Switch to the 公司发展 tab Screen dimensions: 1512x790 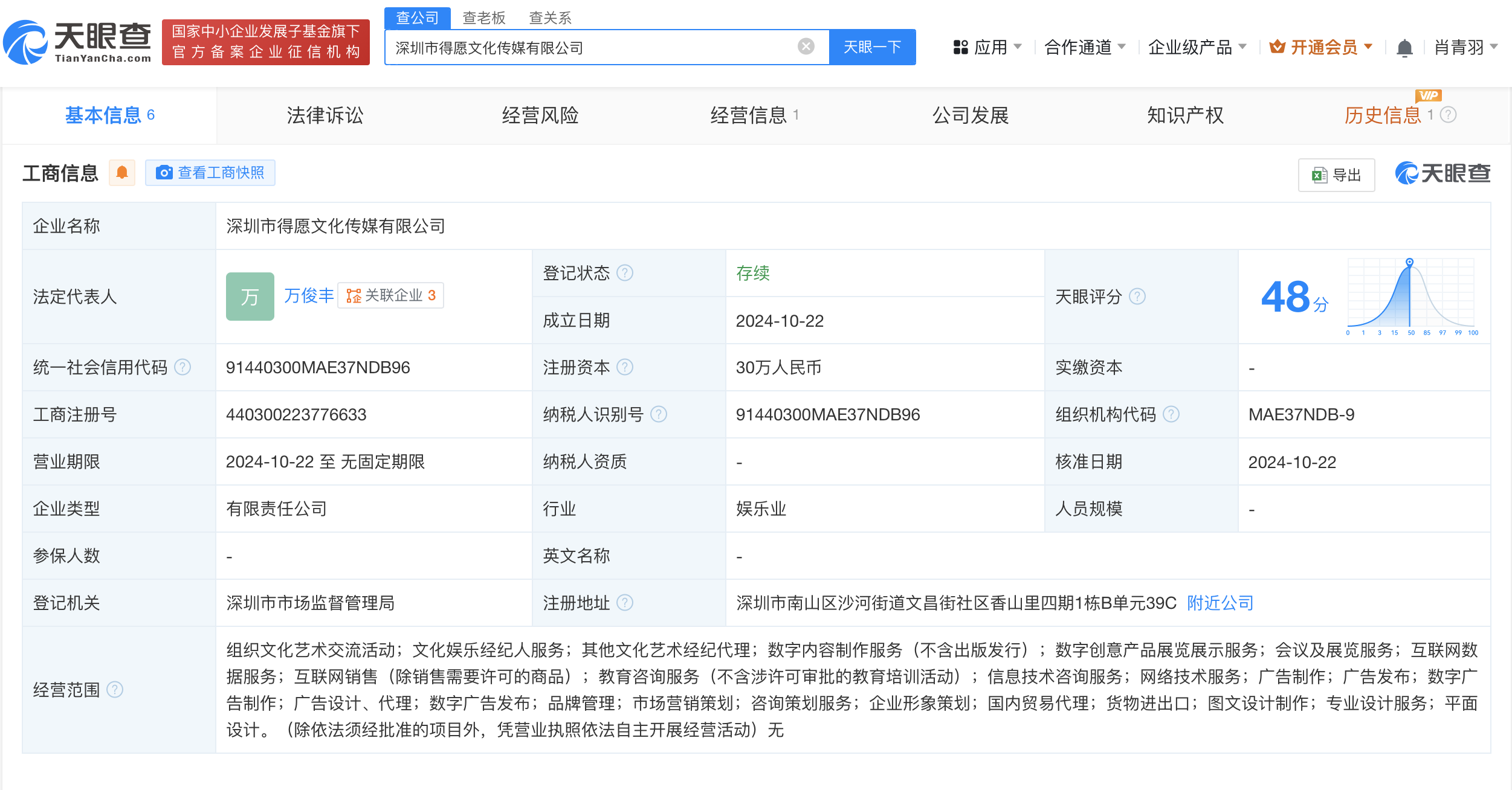click(971, 115)
